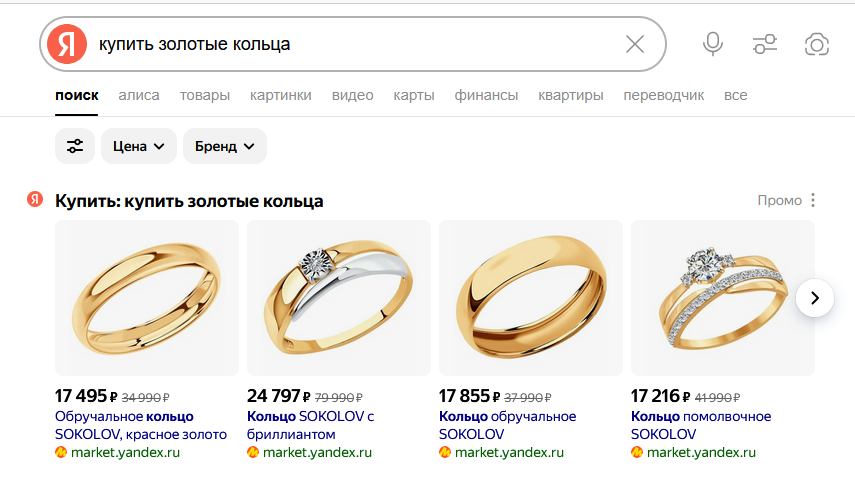Viewport: 855px width, 489px height.
Task: Switch to the алиса tab
Action: point(139,95)
